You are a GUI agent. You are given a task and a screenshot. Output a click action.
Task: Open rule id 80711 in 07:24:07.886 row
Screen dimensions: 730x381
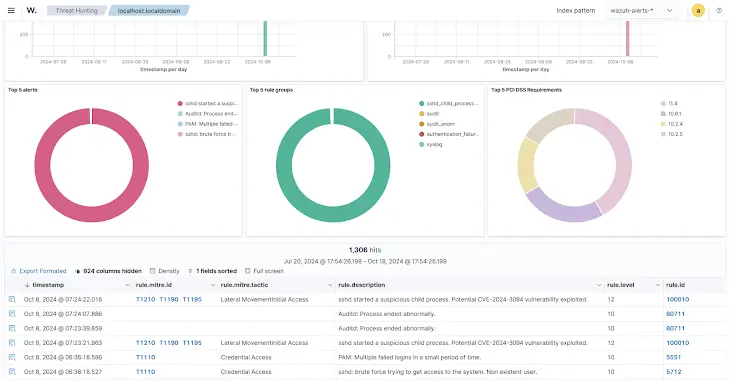(x=675, y=314)
